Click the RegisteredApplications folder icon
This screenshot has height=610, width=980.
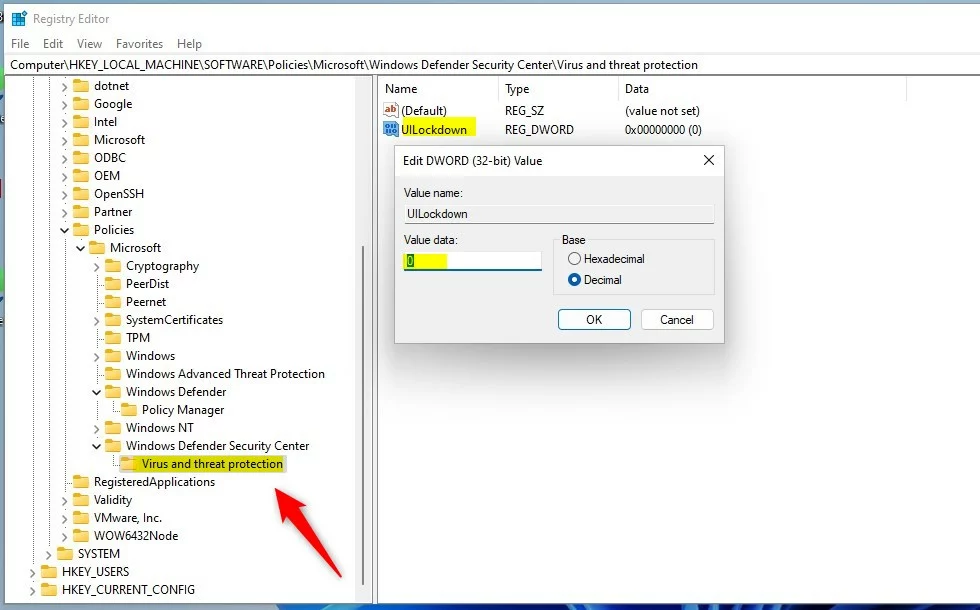pos(81,482)
